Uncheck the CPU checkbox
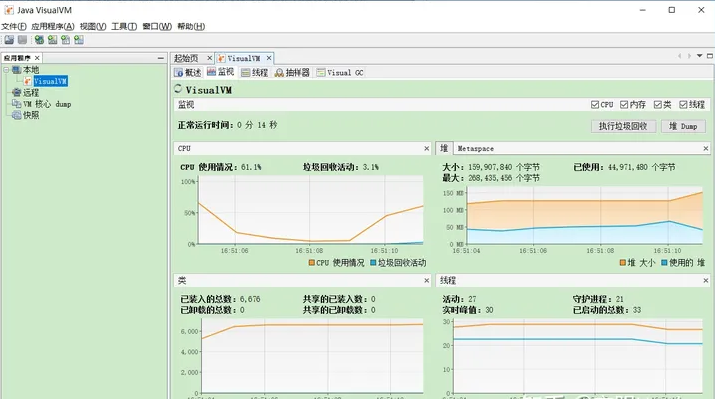715x399 pixels. click(x=595, y=105)
